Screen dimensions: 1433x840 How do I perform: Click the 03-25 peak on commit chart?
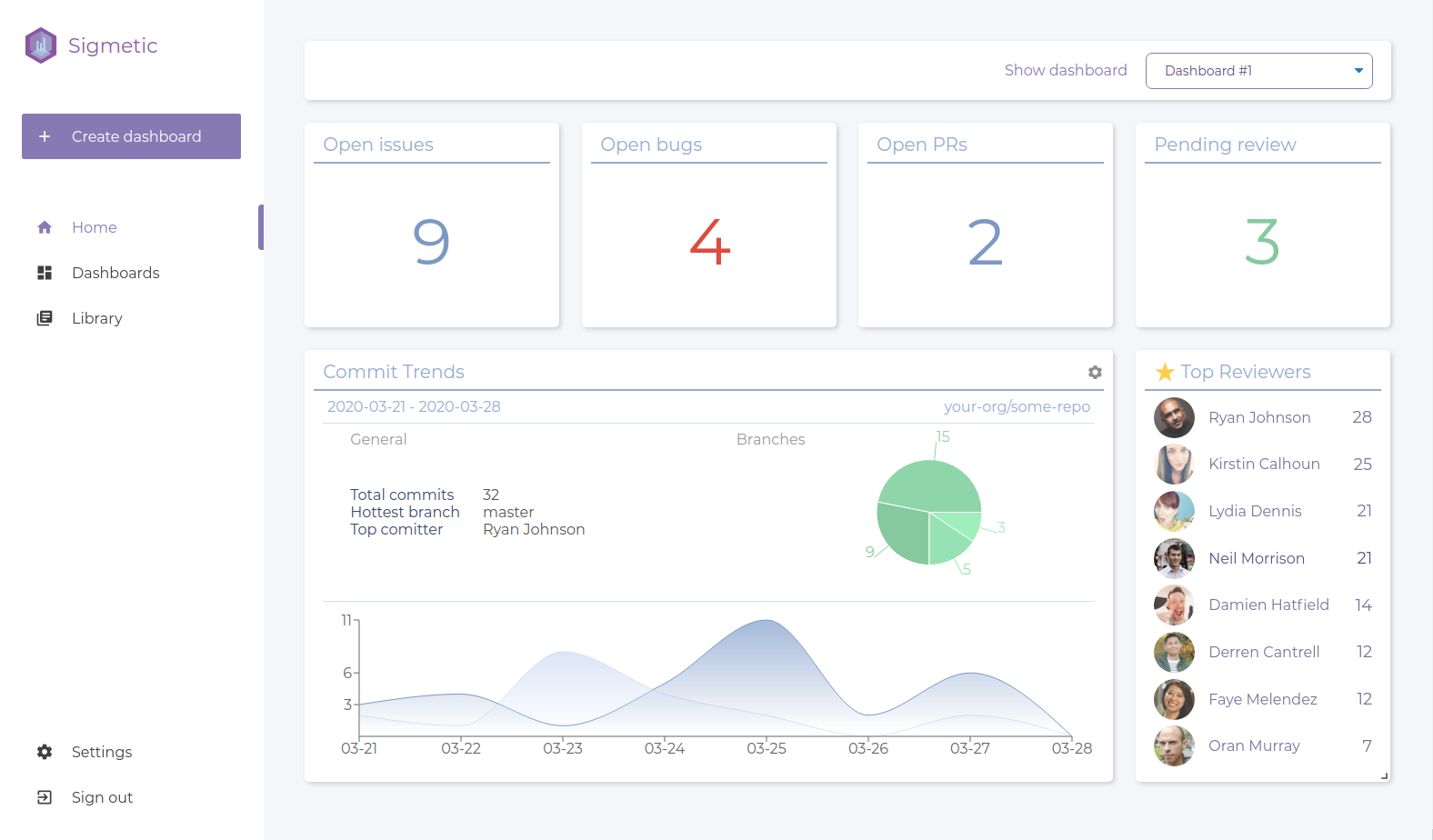click(x=767, y=621)
